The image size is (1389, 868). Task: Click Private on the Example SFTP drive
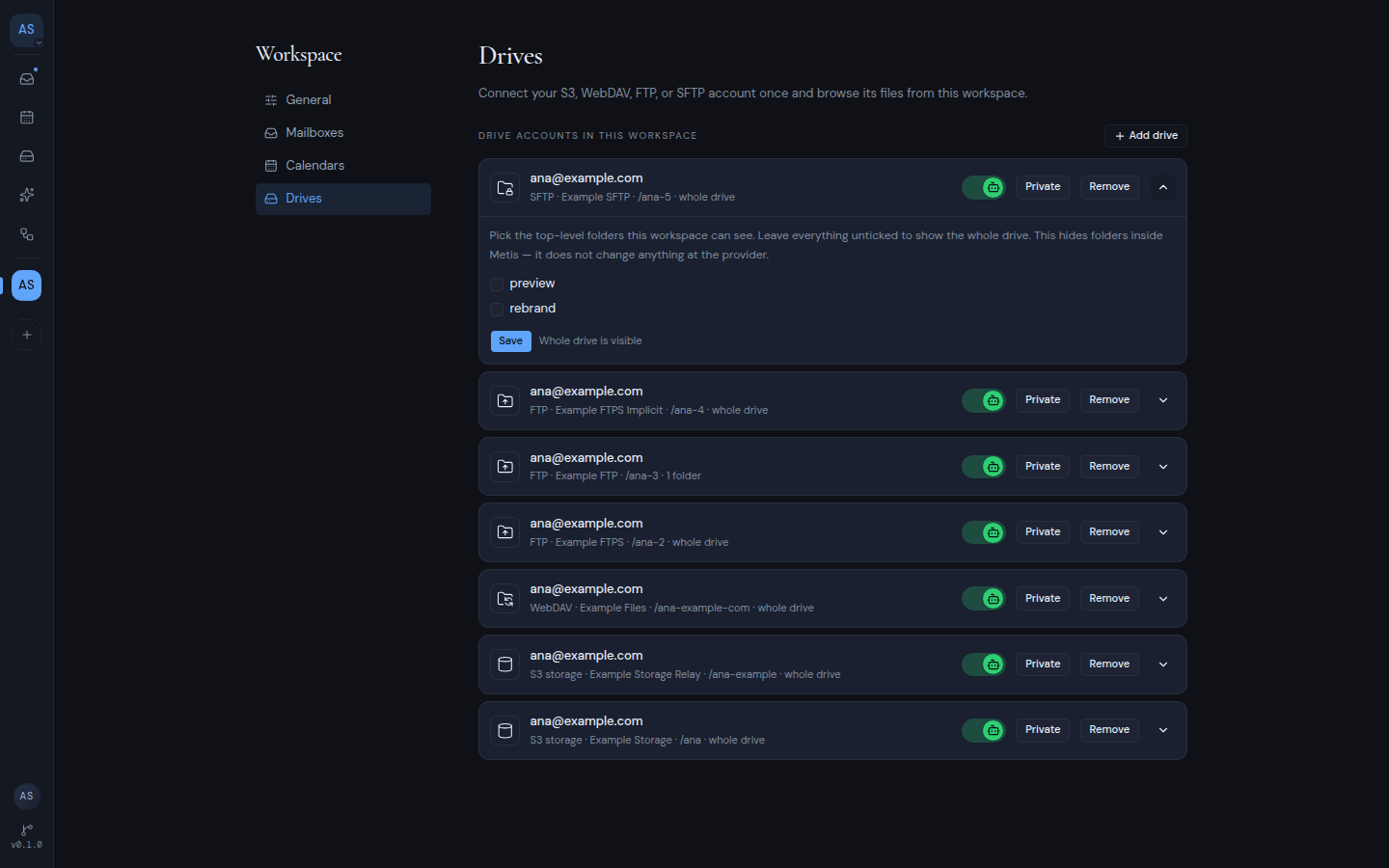(x=1043, y=187)
